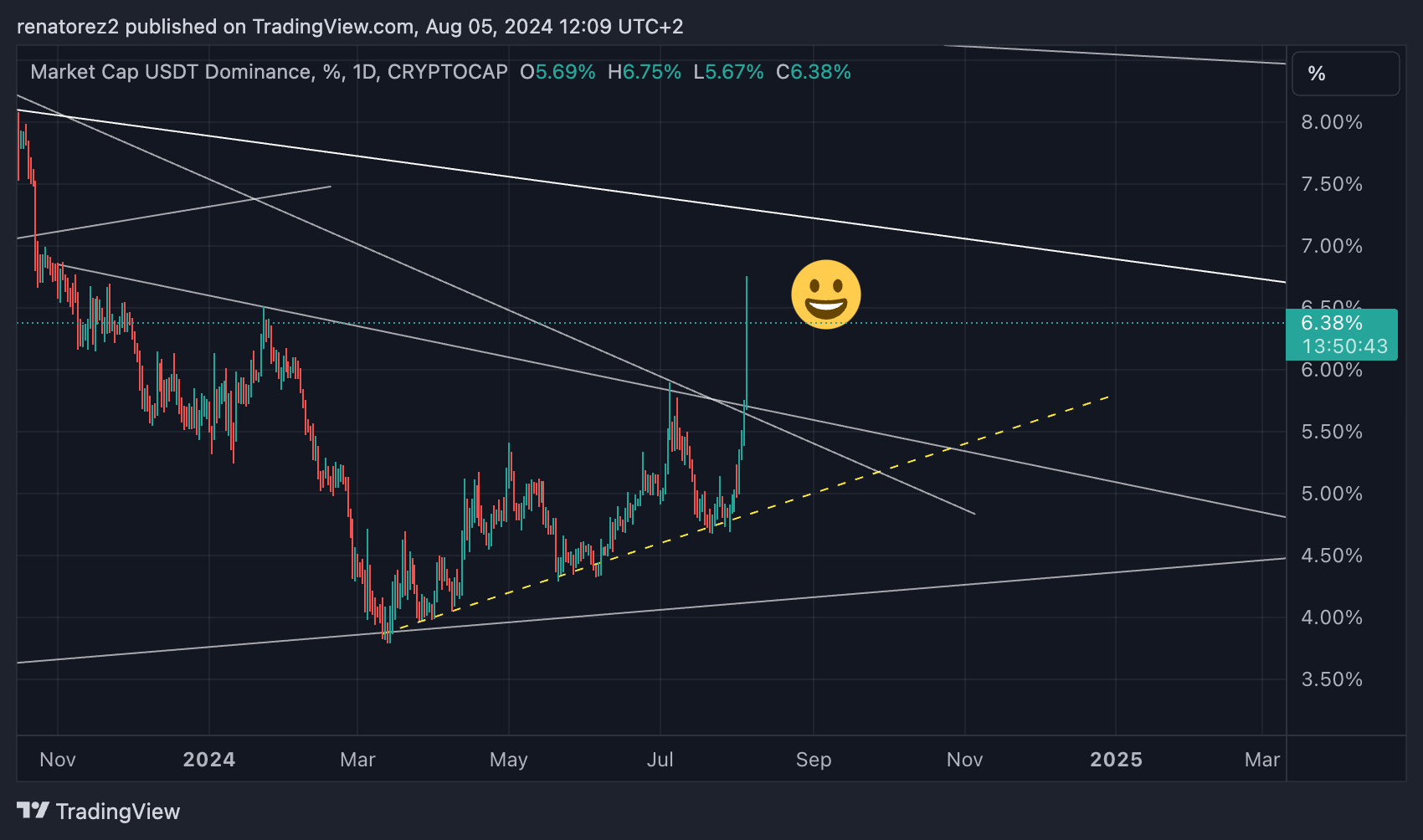The height and width of the screenshot is (840, 1423).
Task: Click the Jul label on time axis
Action: [x=660, y=760]
